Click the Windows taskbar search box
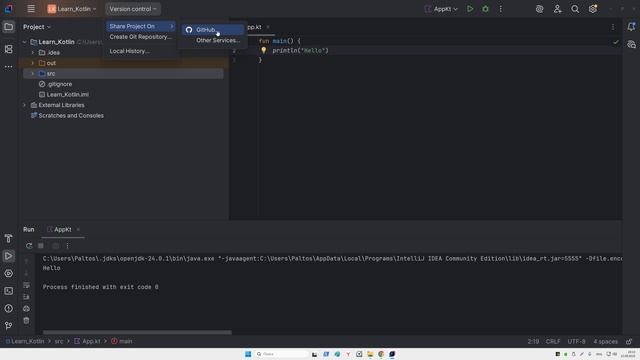Viewport: 640px width, 360px height. click(x=282, y=354)
